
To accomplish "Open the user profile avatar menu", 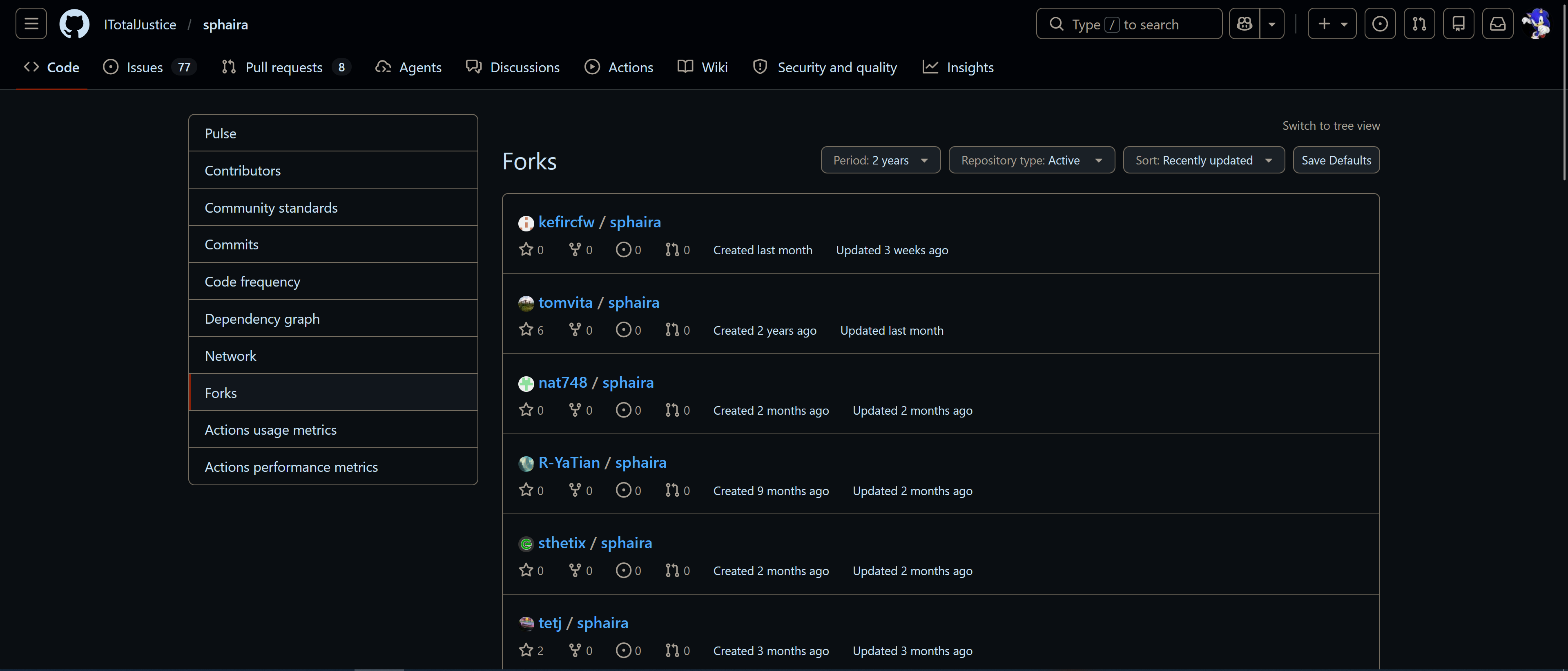I will [x=1537, y=24].
